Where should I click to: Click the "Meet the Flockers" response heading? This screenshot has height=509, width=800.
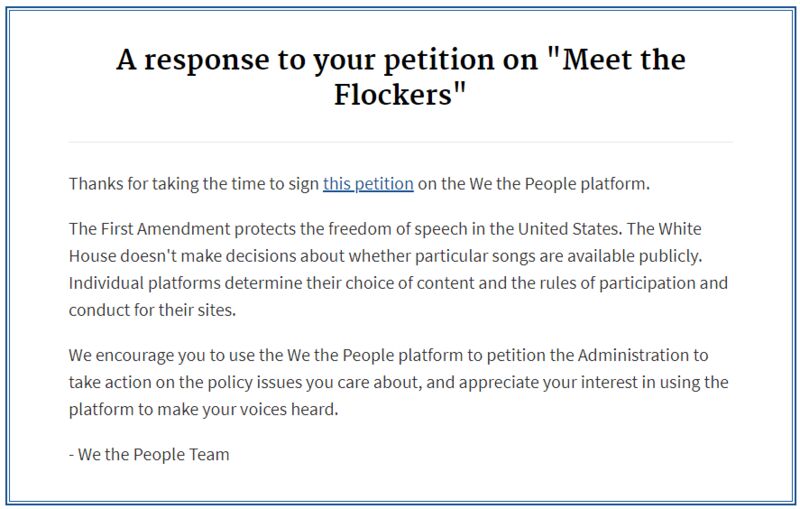[401, 77]
